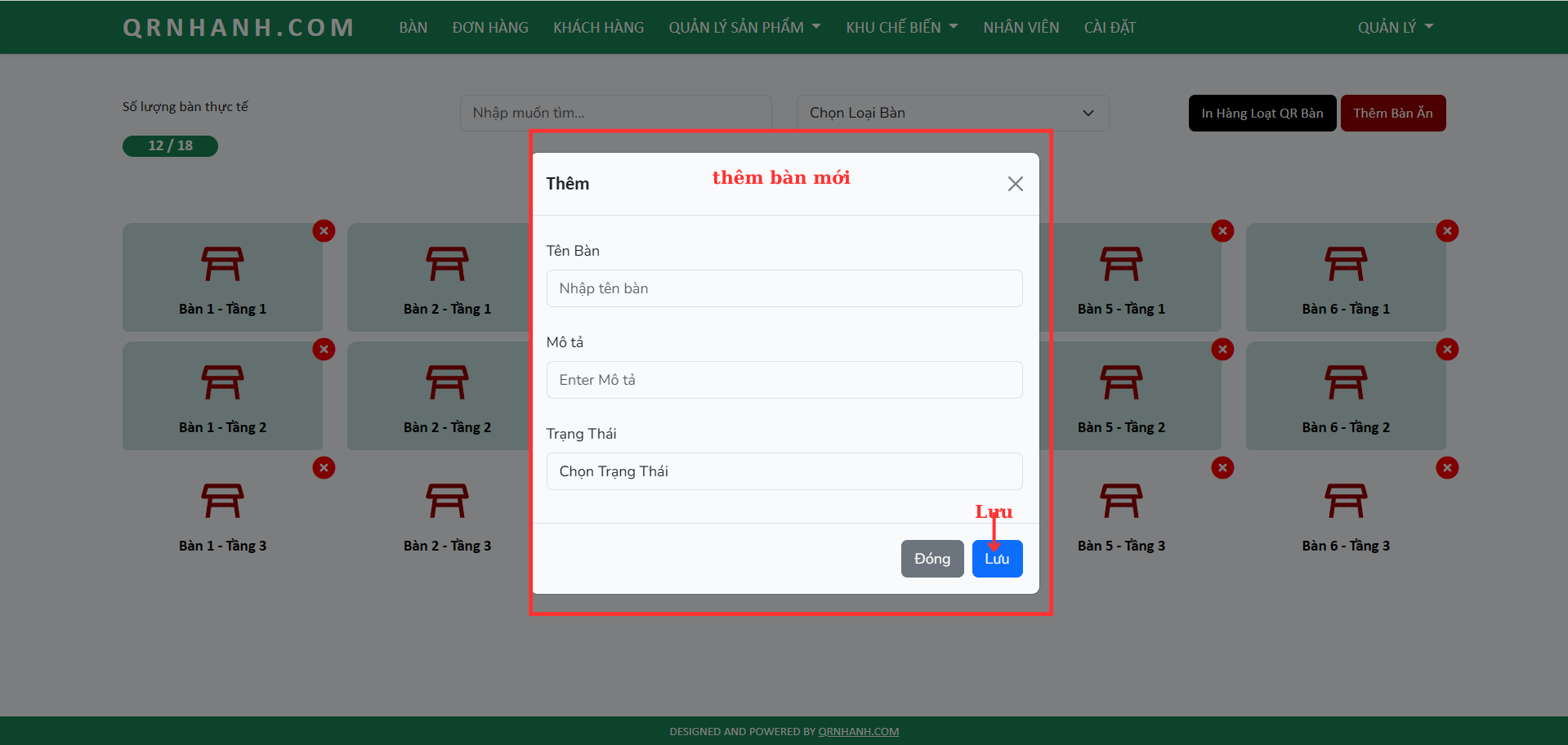Viewport: 1568px width, 745px height.
Task: Open the QUẢN LÝ user menu
Action: click(1396, 28)
